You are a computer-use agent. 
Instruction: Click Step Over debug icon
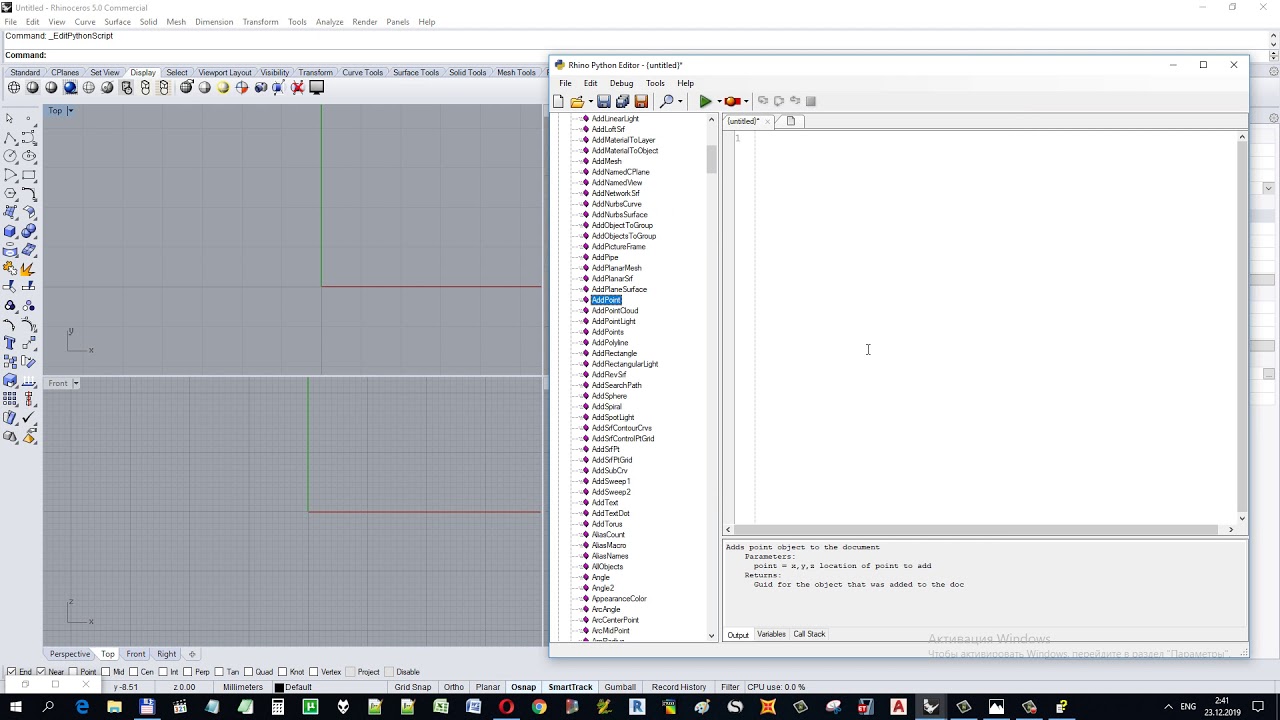[x=779, y=101]
